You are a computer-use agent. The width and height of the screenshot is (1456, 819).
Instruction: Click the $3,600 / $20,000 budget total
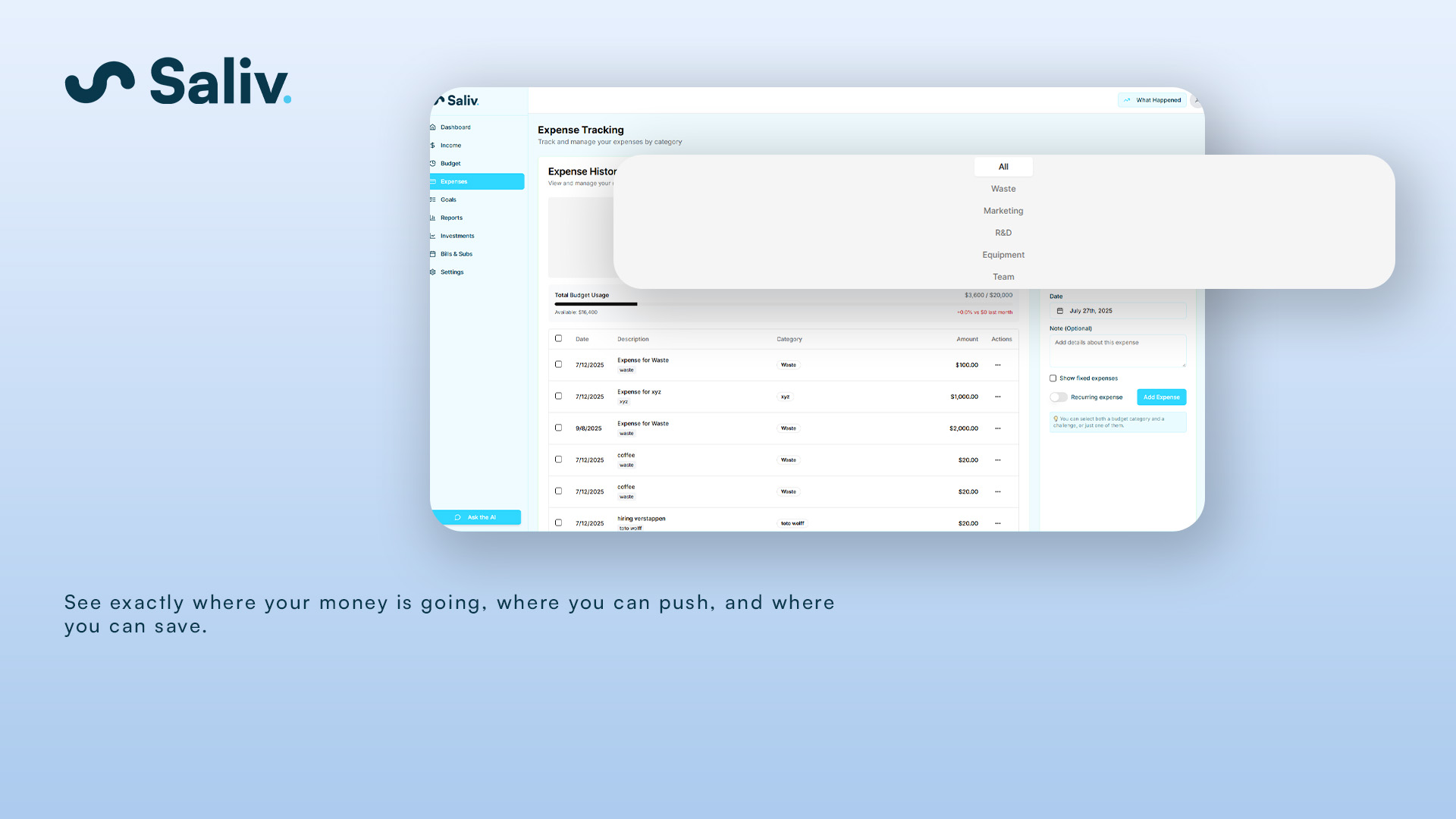(x=988, y=296)
